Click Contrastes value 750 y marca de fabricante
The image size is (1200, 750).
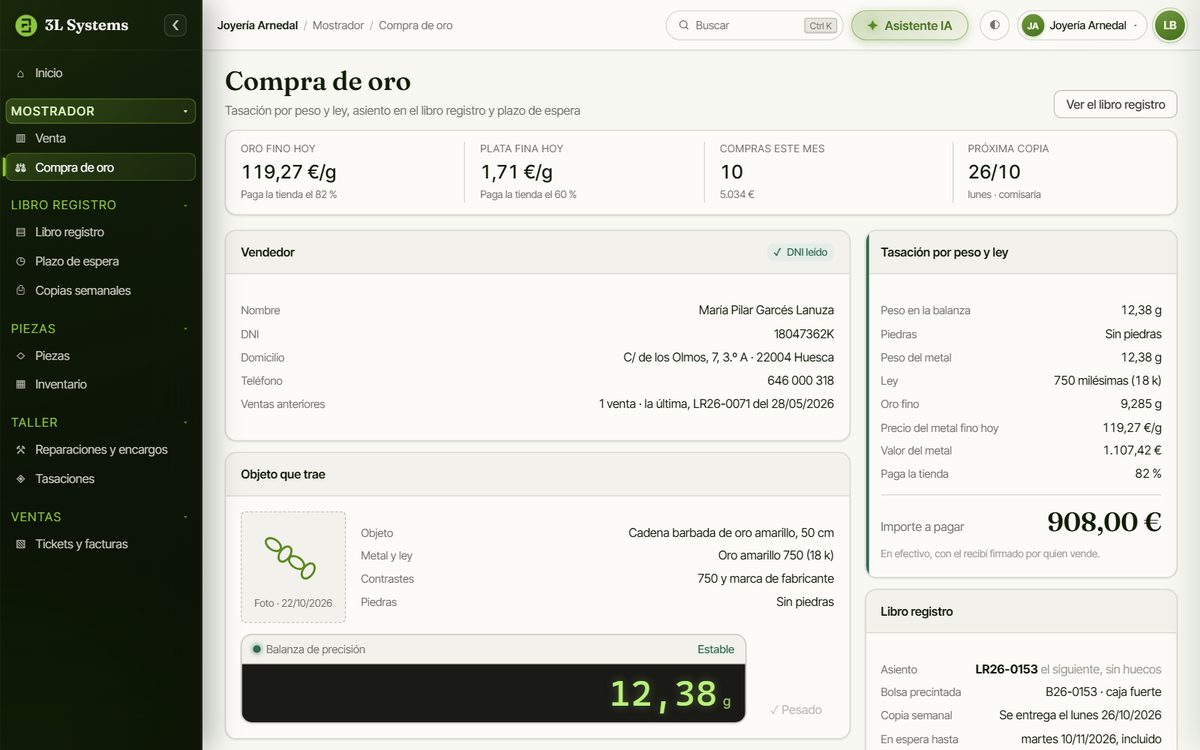pyautogui.click(x=766, y=579)
